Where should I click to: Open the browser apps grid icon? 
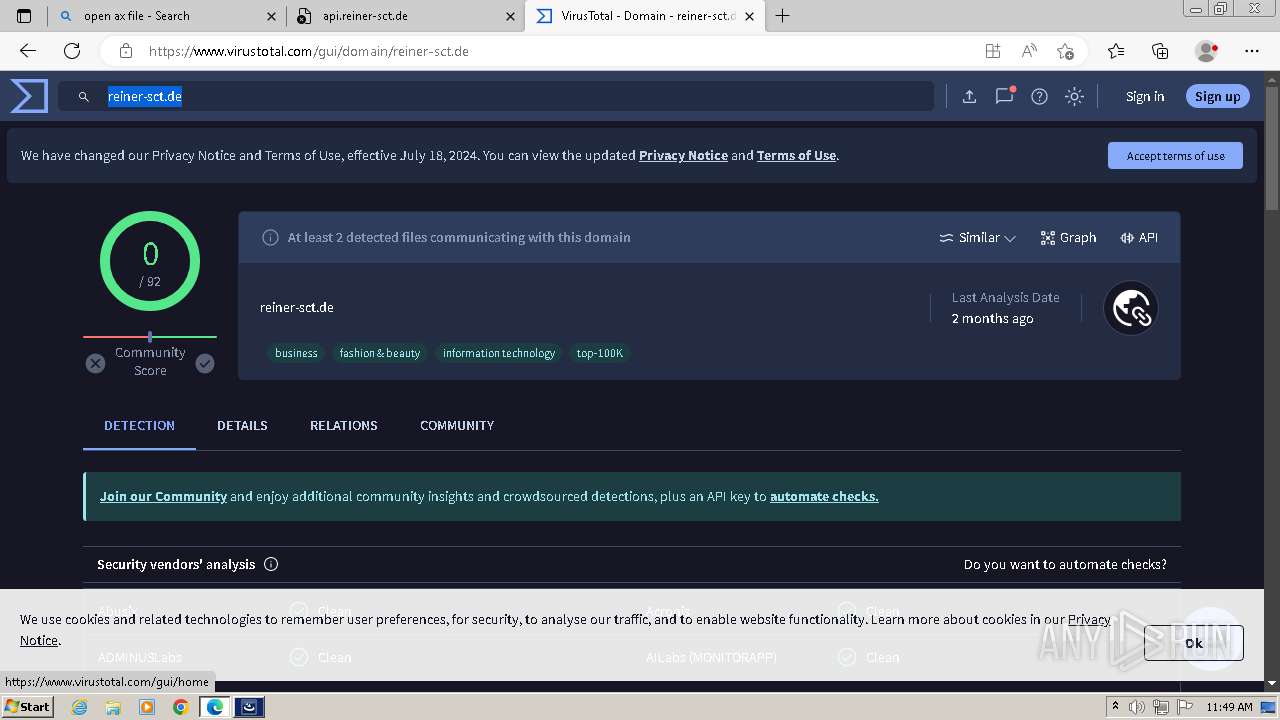[992, 51]
